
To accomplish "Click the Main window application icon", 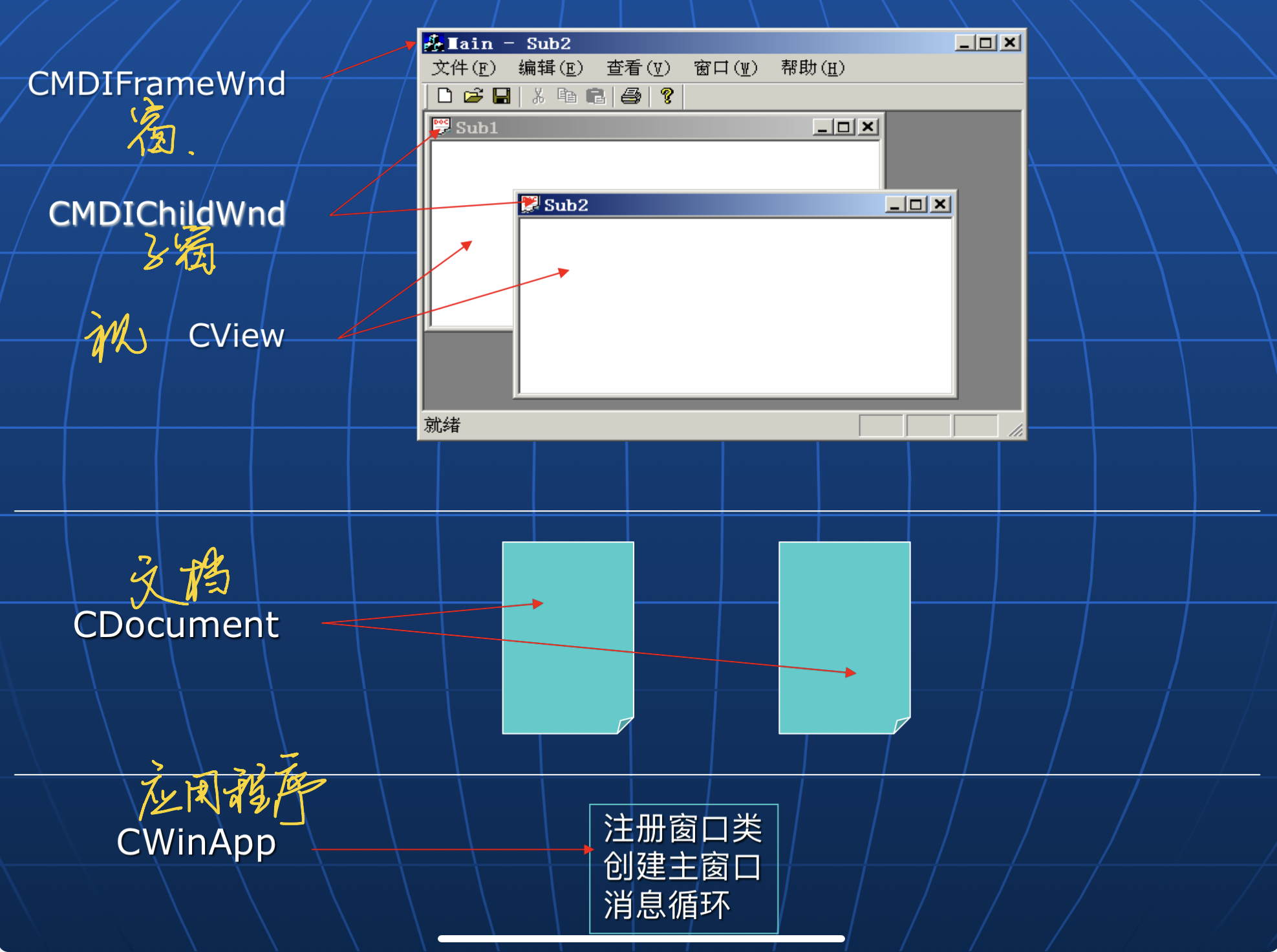I will pyautogui.click(x=434, y=43).
